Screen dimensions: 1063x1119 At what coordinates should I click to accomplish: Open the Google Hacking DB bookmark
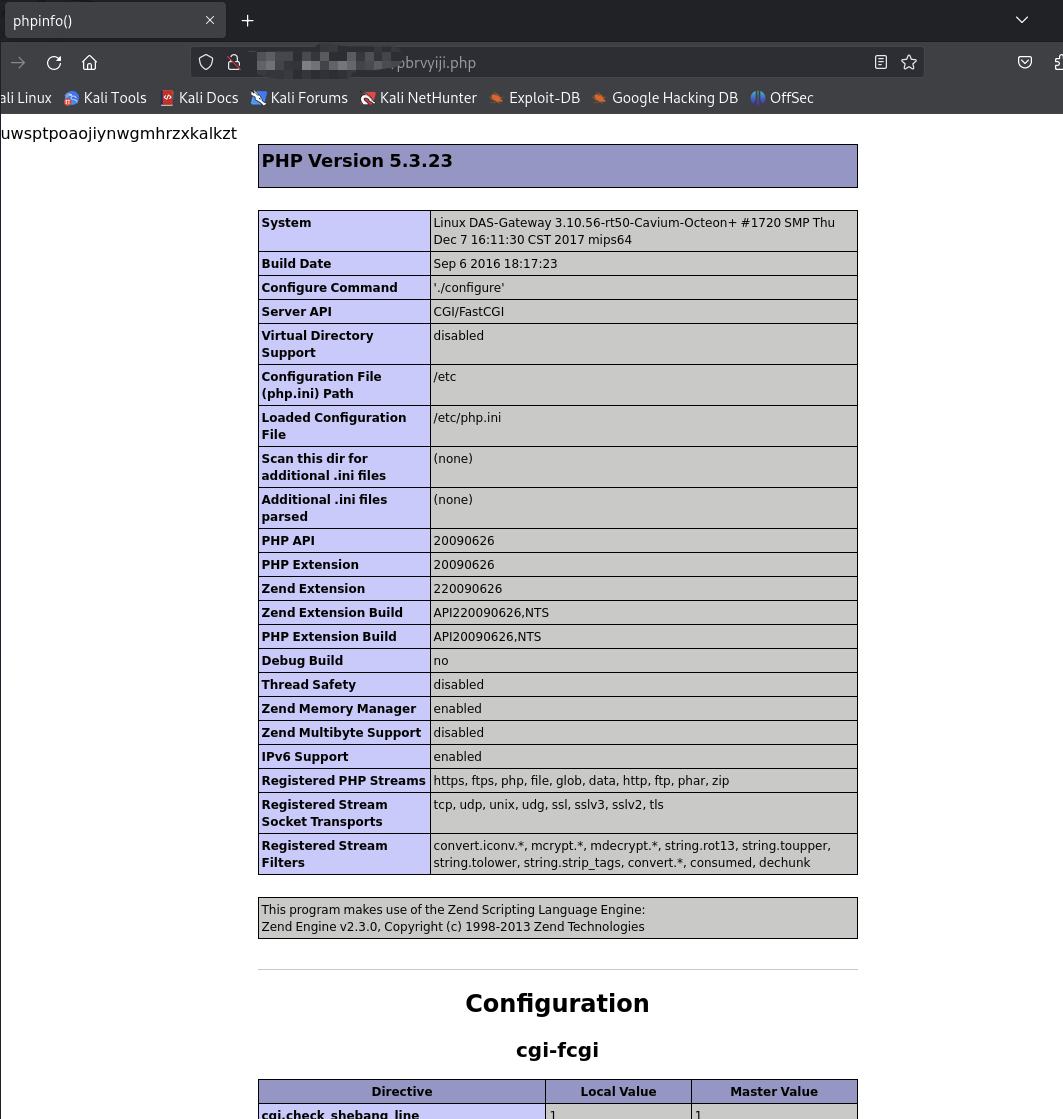tap(666, 98)
